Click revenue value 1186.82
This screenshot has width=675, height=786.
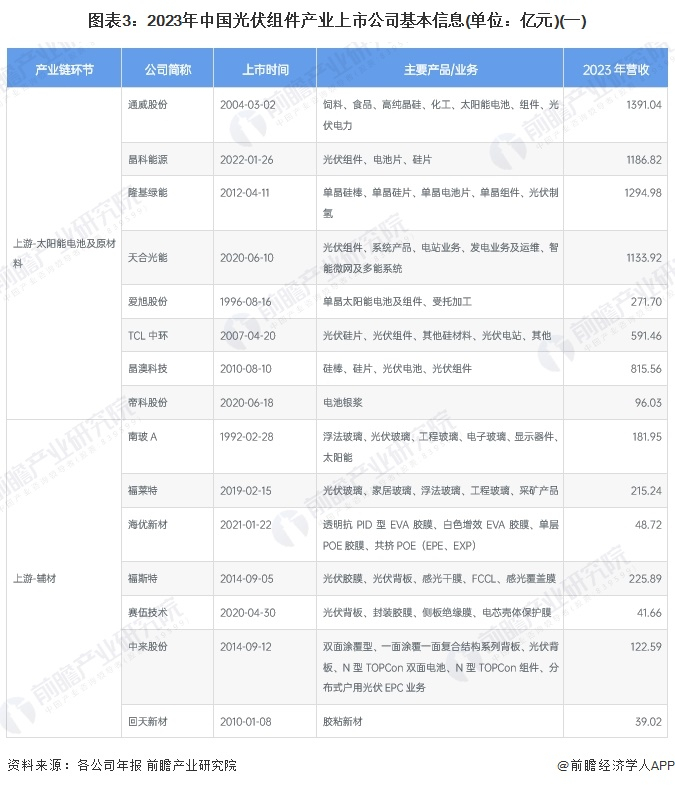(644, 159)
